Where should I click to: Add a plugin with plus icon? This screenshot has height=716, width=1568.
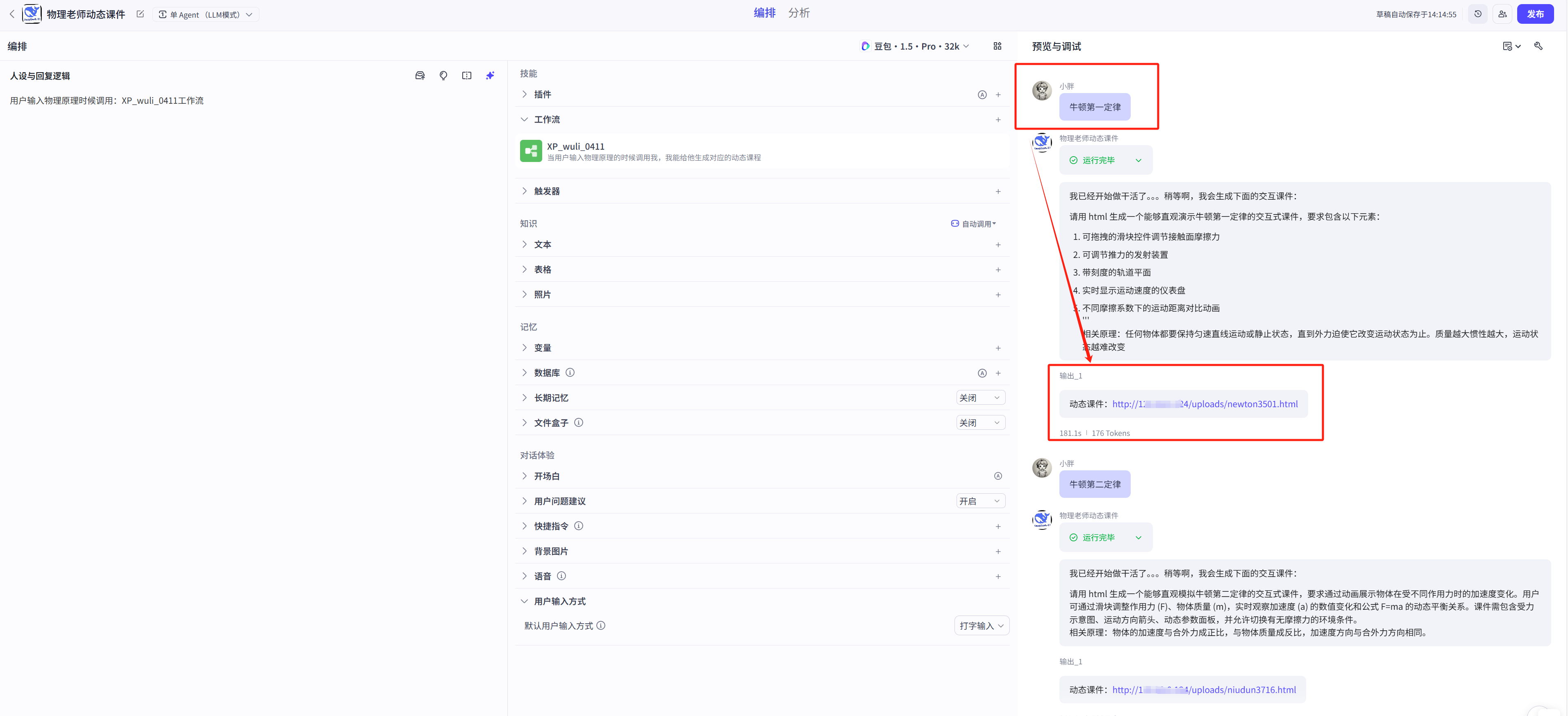[998, 94]
